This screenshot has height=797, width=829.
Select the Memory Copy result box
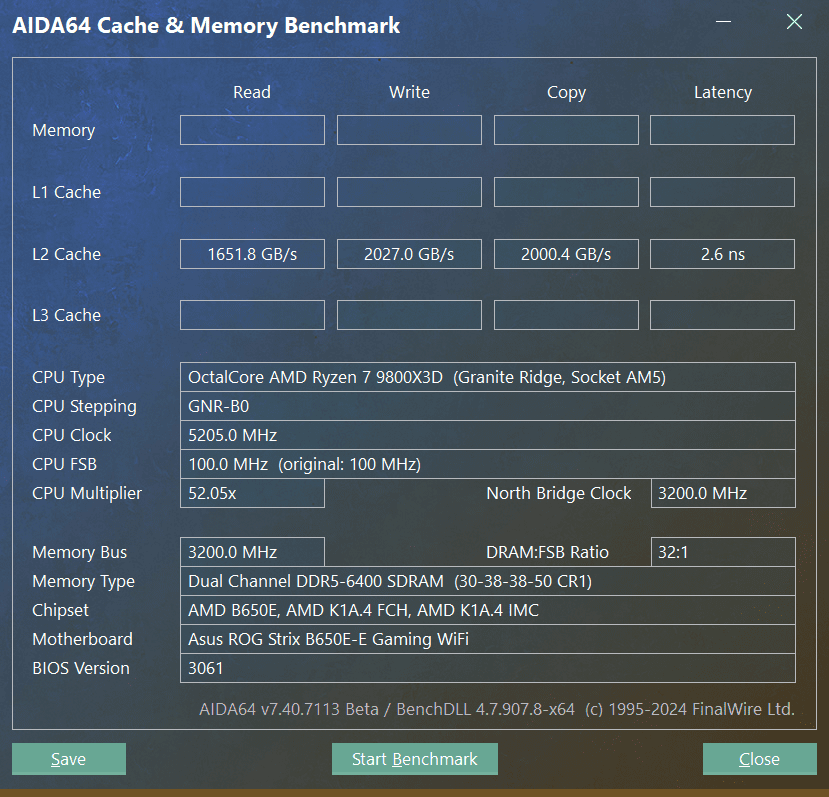point(566,130)
